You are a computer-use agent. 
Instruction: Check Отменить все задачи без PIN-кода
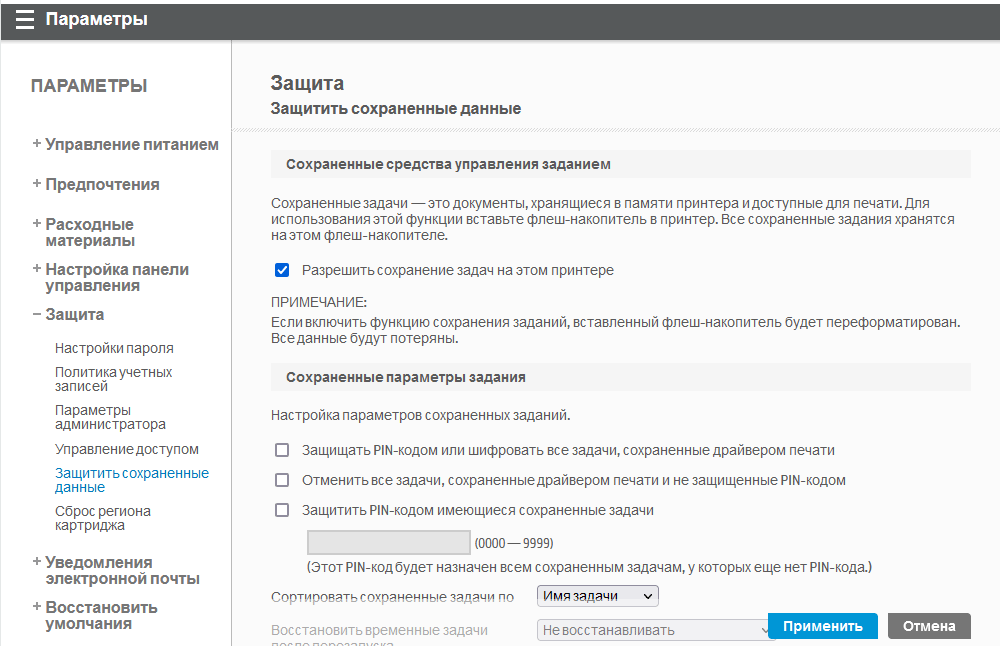[x=282, y=480]
